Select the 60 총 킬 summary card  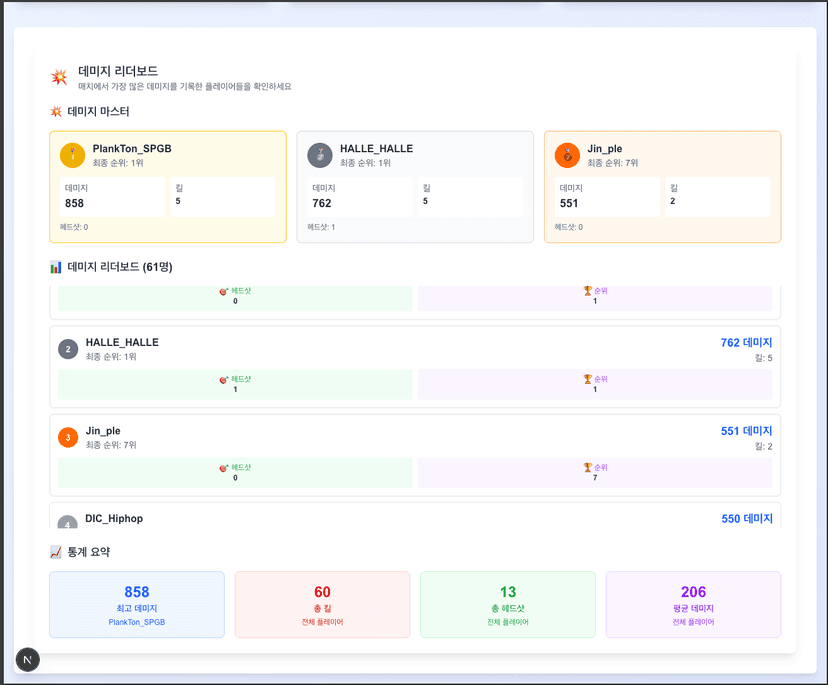pos(322,604)
